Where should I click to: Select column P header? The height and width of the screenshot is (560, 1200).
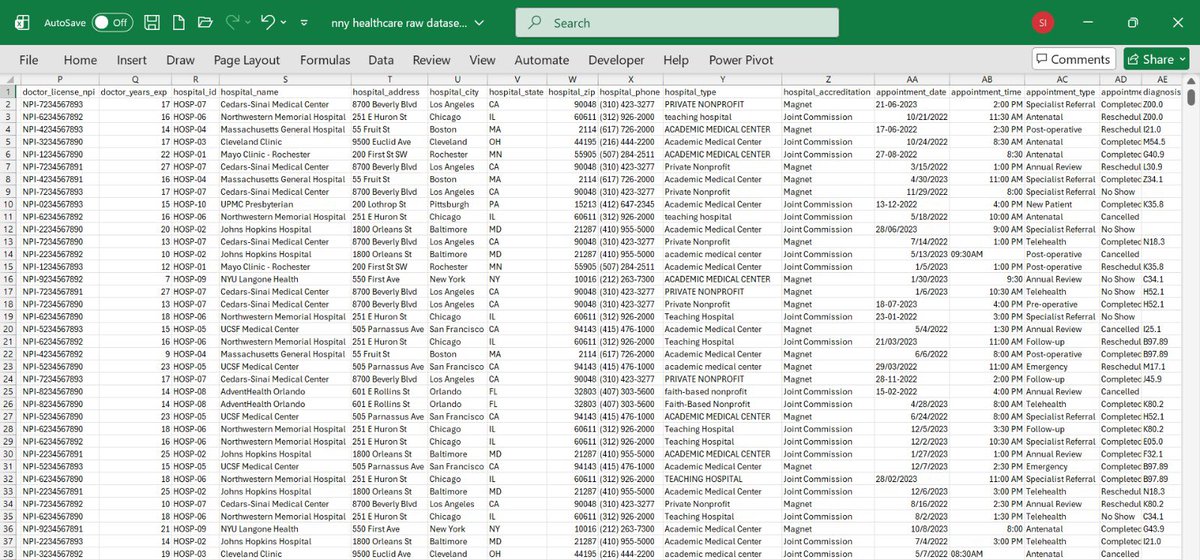pyautogui.click(x=60, y=78)
